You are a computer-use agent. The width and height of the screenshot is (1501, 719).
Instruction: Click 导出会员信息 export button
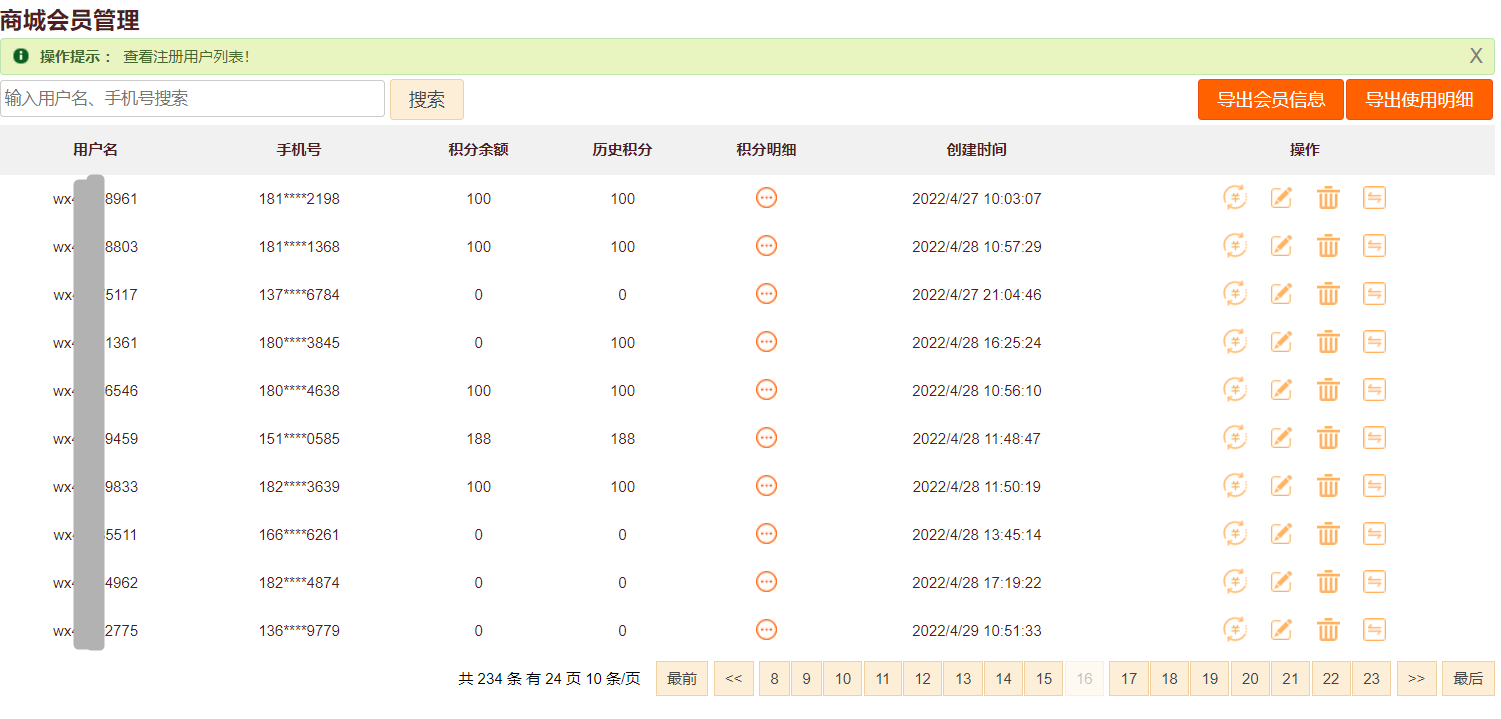(x=1271, y=99)
